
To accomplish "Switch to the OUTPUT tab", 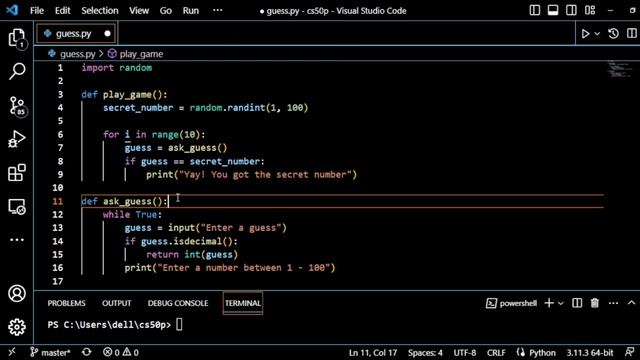I will 117,303.
